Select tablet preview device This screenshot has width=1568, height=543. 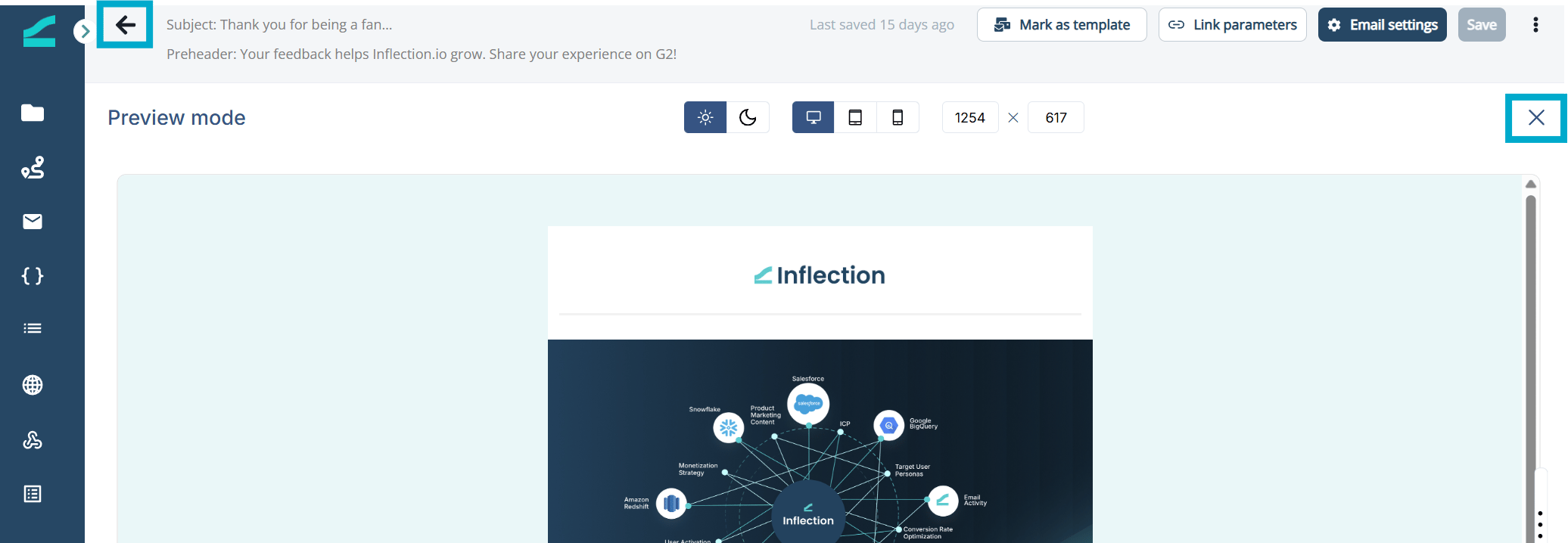tap(855, 117)
